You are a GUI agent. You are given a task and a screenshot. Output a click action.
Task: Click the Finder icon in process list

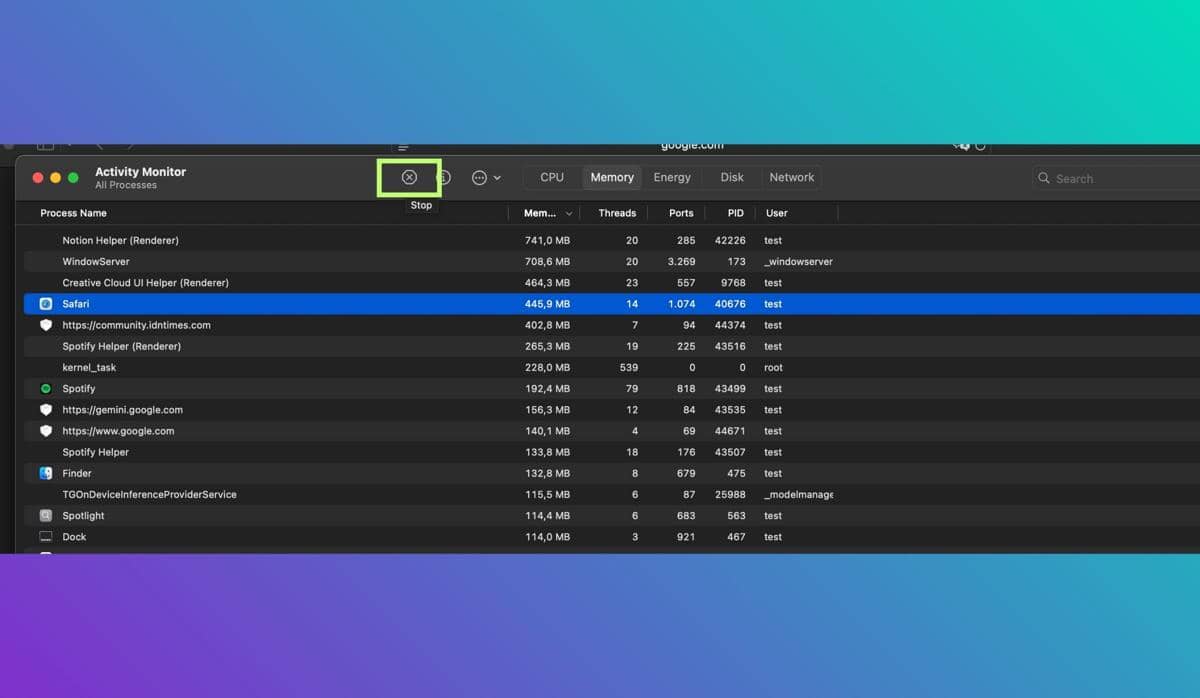[x=46, y=474]
